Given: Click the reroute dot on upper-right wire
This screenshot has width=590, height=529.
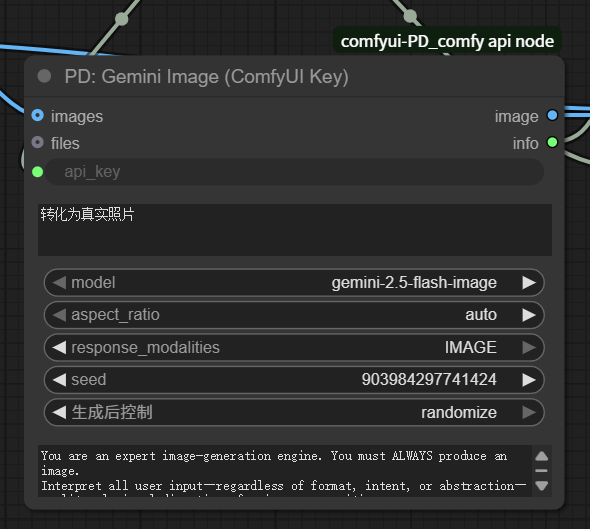Looking at the screenshot, I should [410, 16].
